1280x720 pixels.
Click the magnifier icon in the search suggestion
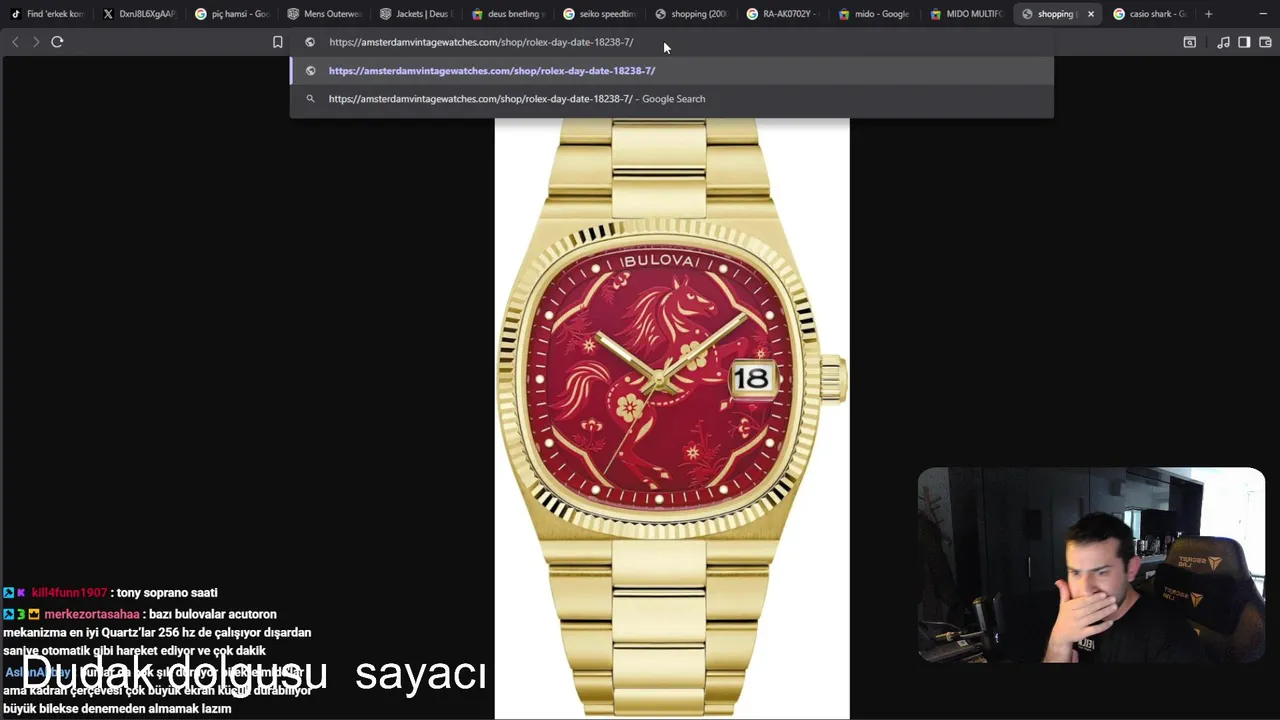pyautogui.click(x=310, y=99)
